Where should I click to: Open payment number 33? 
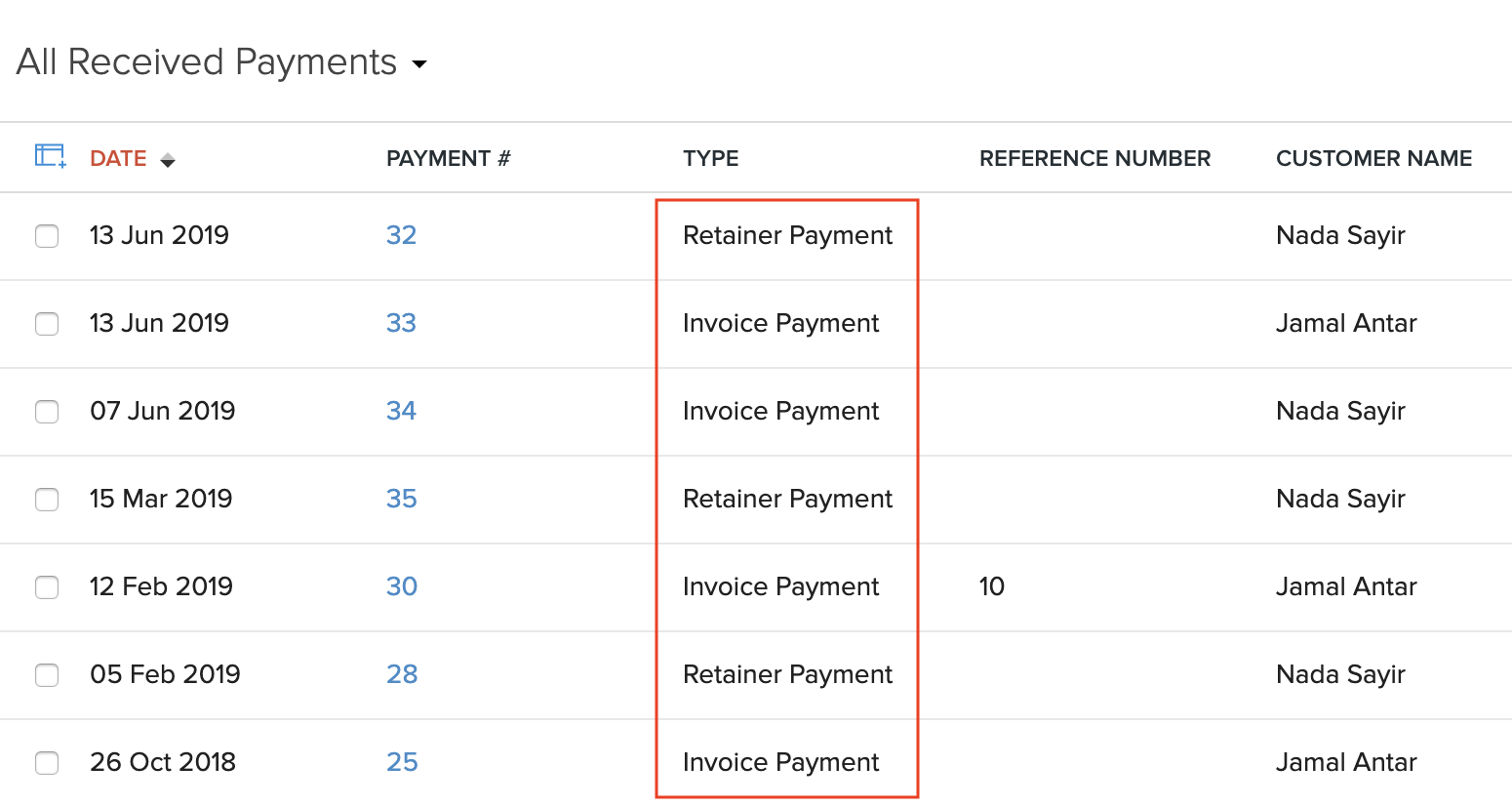(401, 322)
